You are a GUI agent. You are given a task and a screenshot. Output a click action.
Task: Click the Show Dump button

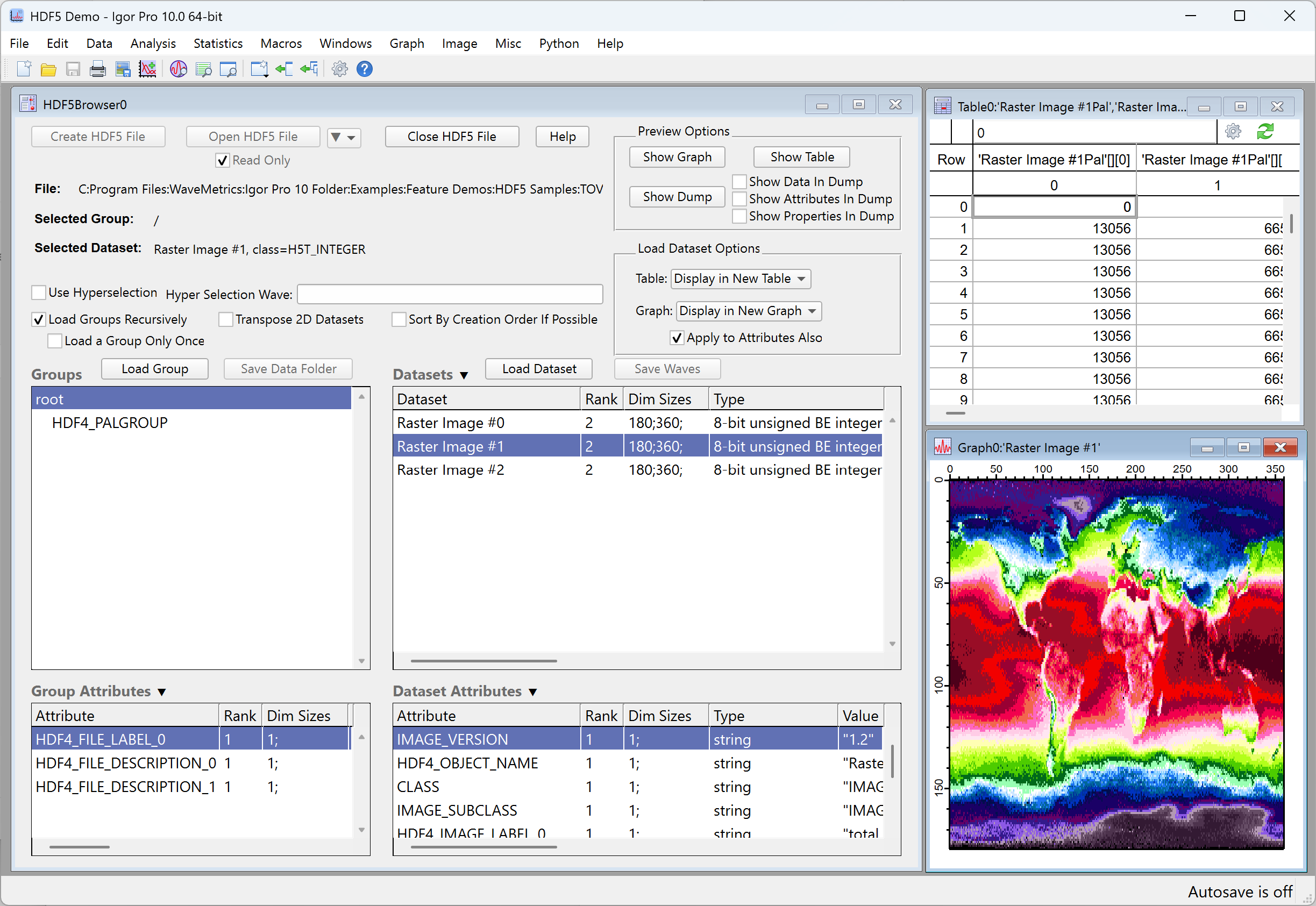click(677, 196)
